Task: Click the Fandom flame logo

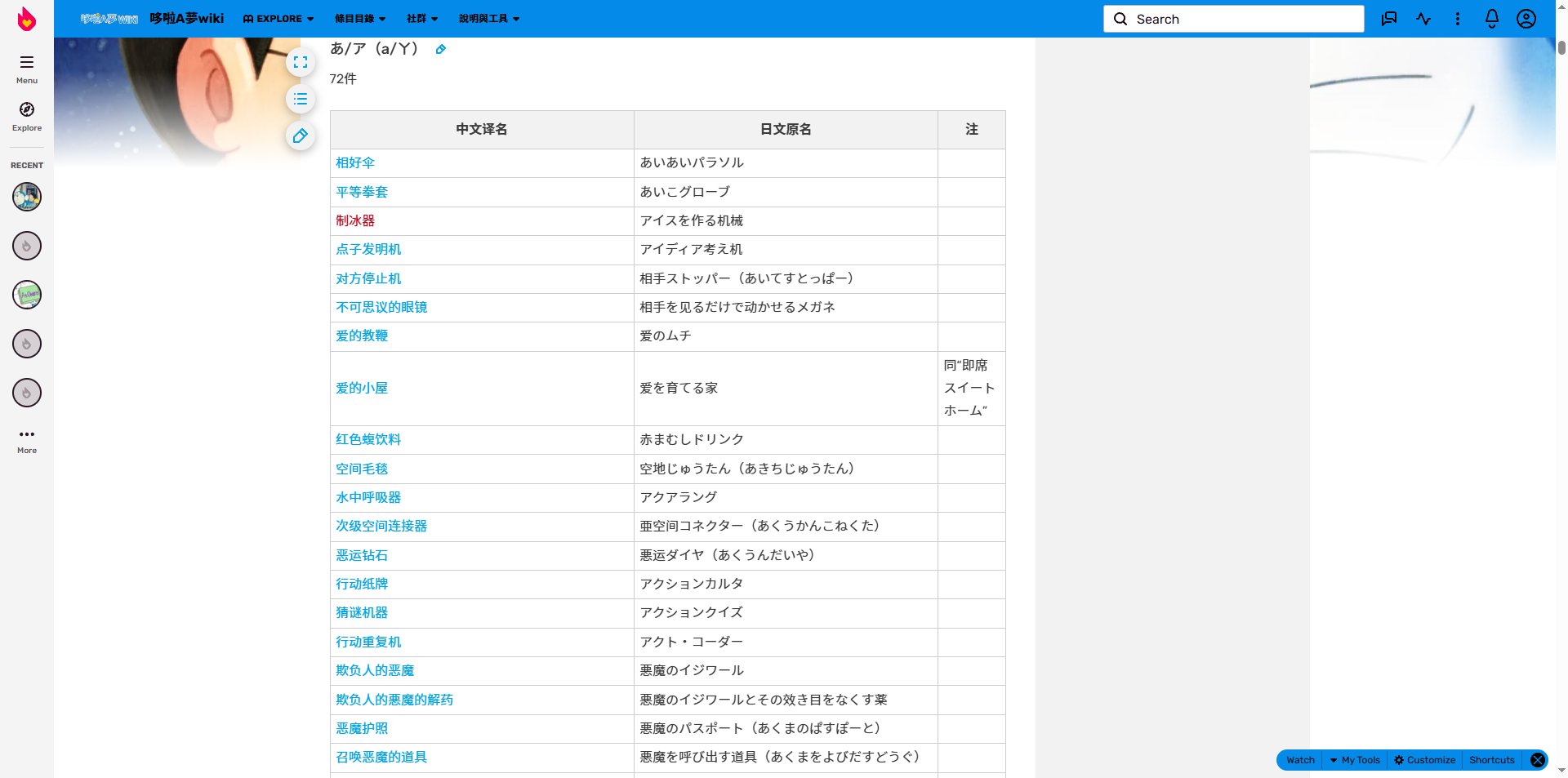Action: click(x=26, y=18)
